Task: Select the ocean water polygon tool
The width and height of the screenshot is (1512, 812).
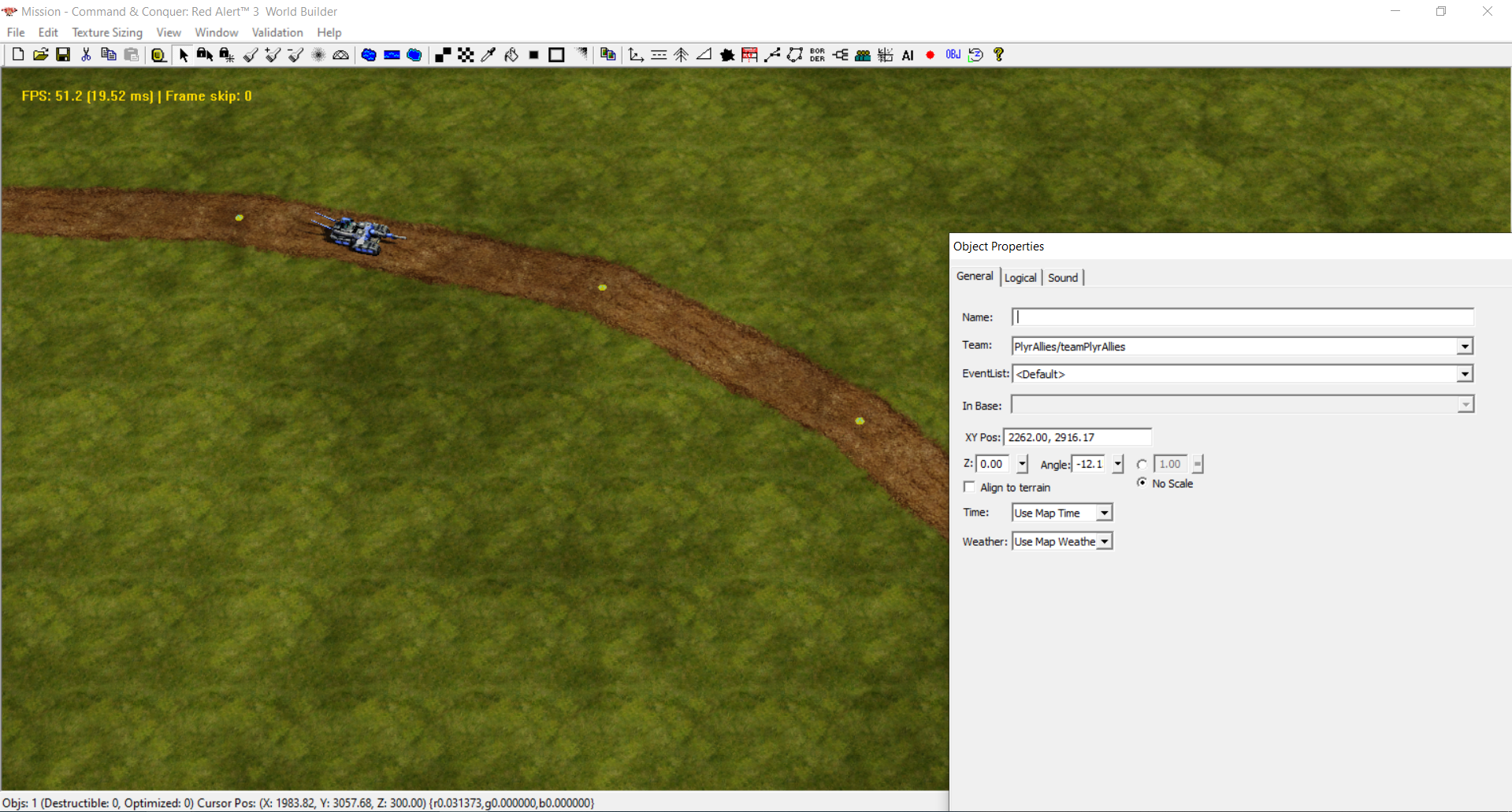Action: pos(414,54)
